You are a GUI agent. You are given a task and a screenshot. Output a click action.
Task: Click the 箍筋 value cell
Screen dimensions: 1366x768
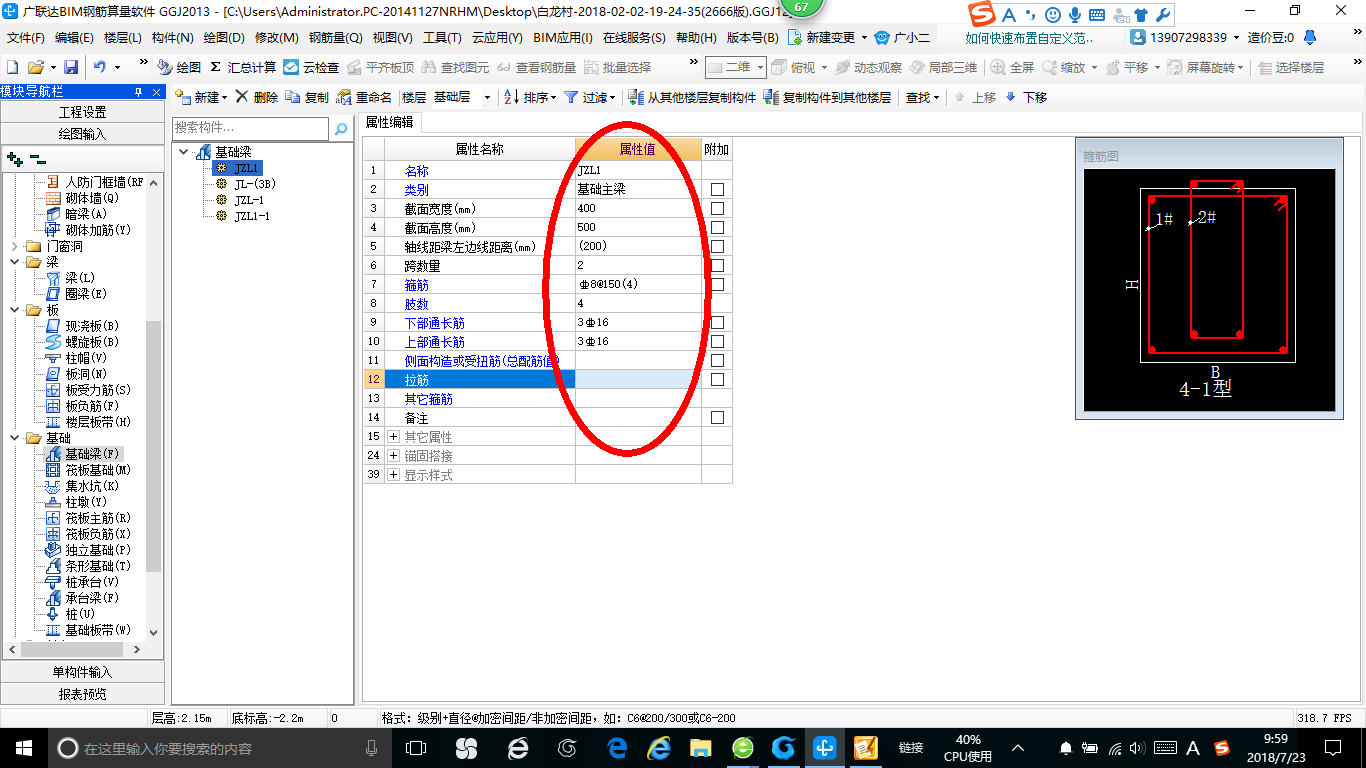[638, 284]
